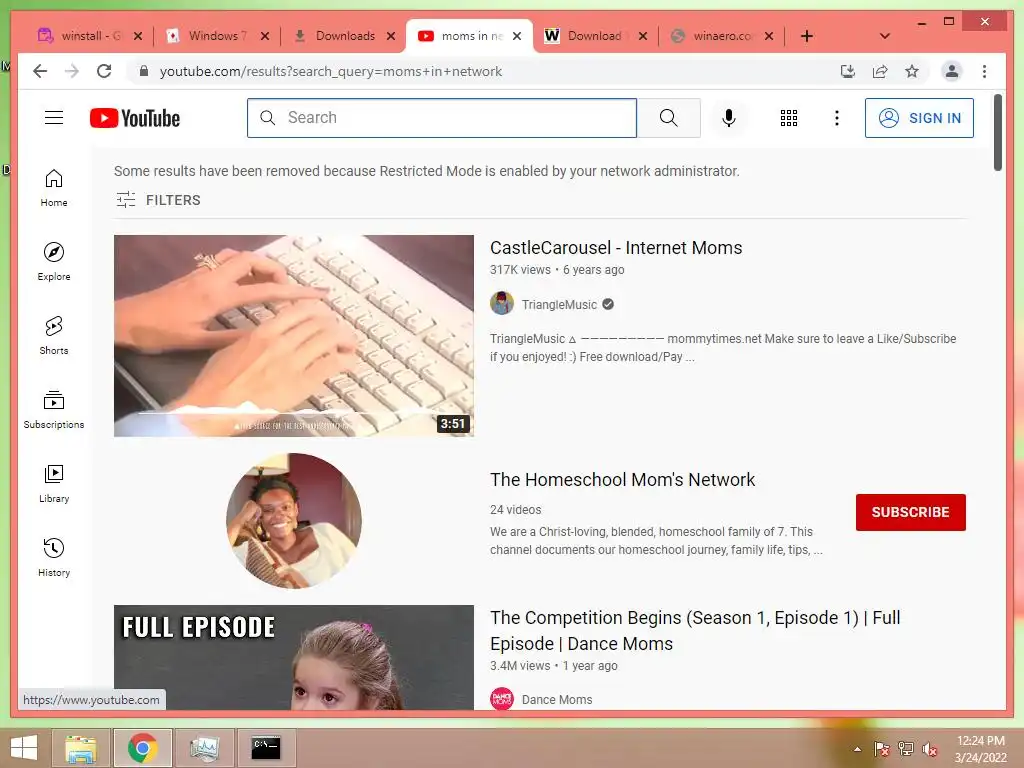Open Library in the sidebar
1024x768 pixels.
tap(54, 483)
